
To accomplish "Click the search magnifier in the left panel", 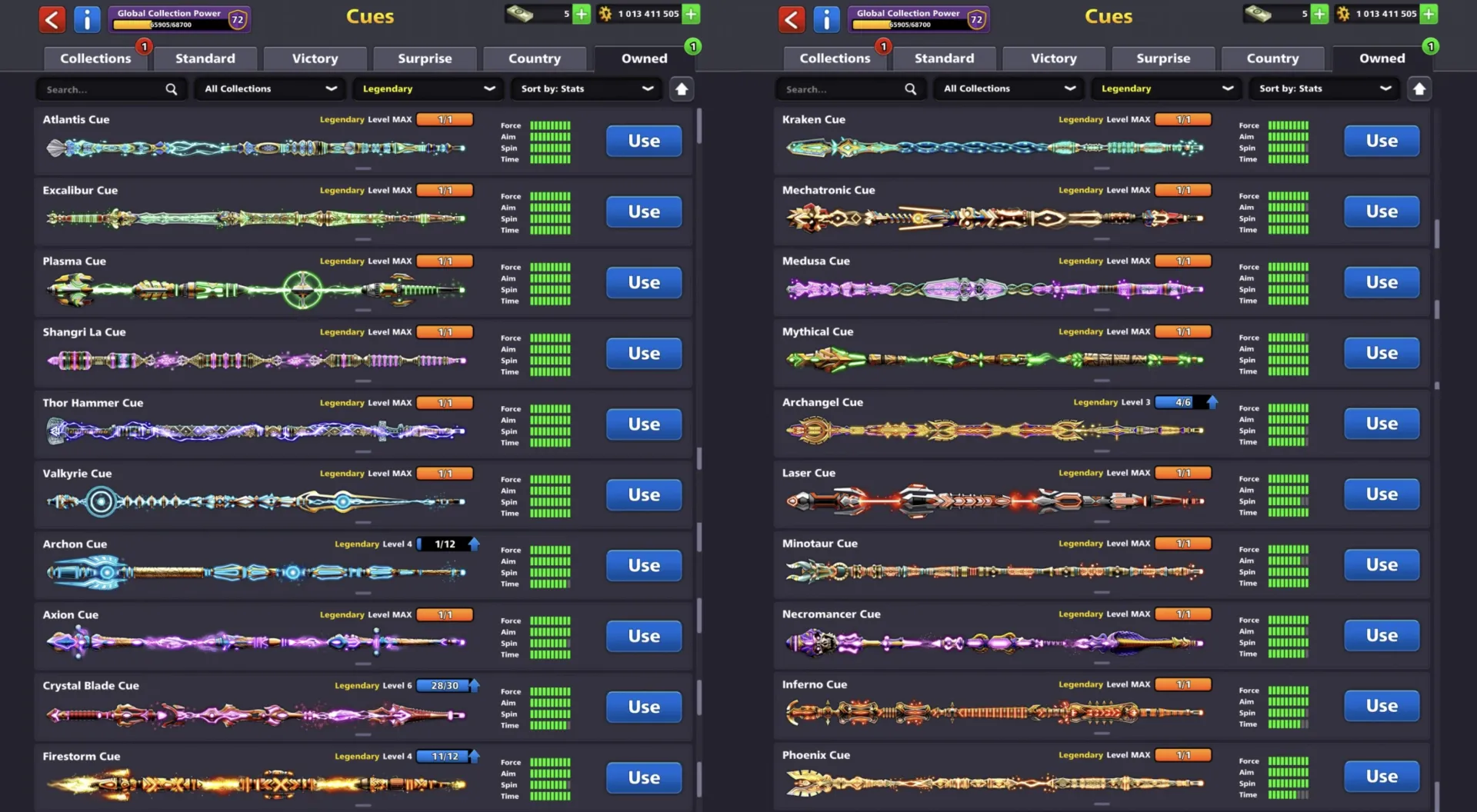I will tap(171, 89).
